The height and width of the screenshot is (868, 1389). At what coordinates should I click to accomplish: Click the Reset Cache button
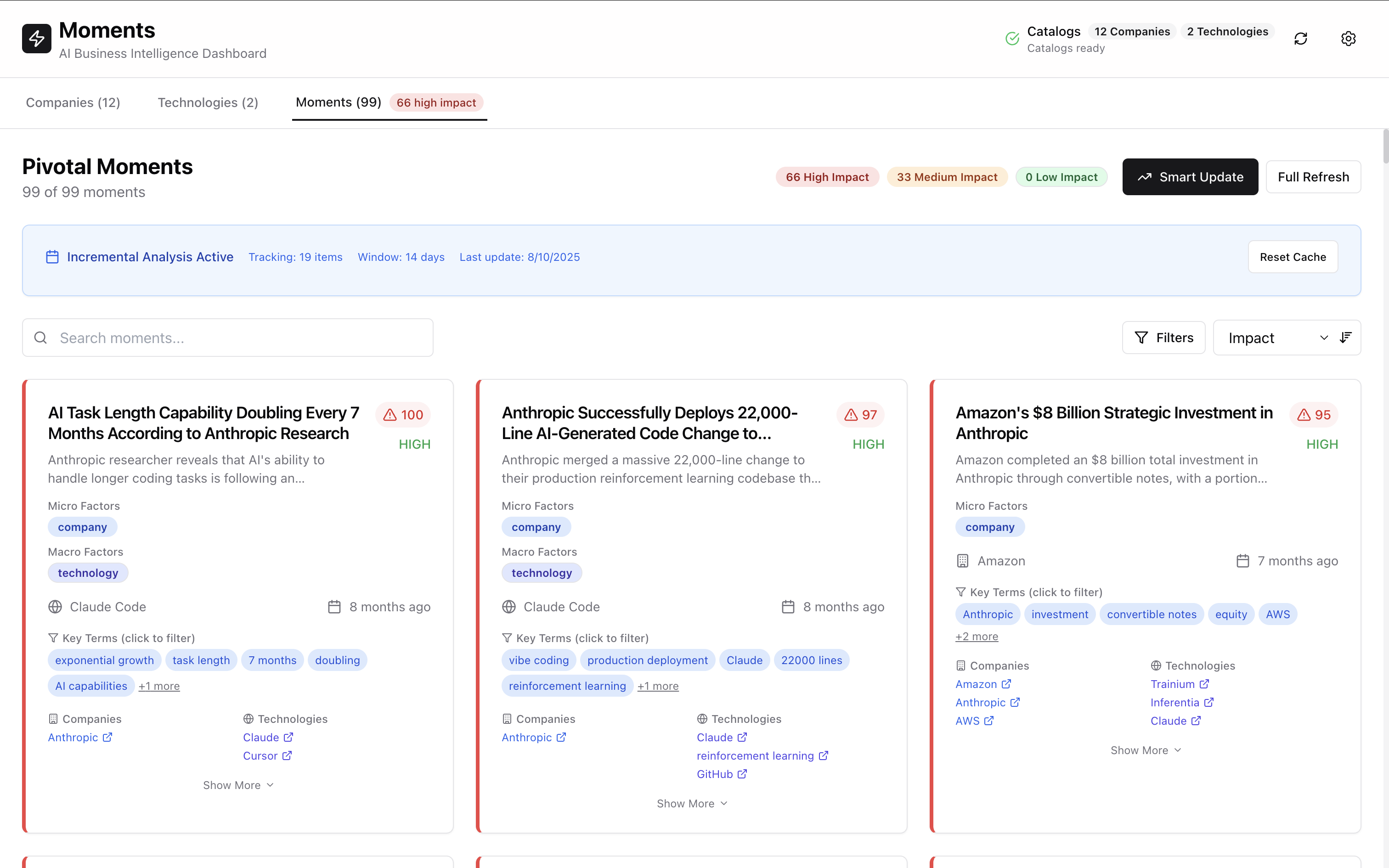point(1293,257)
